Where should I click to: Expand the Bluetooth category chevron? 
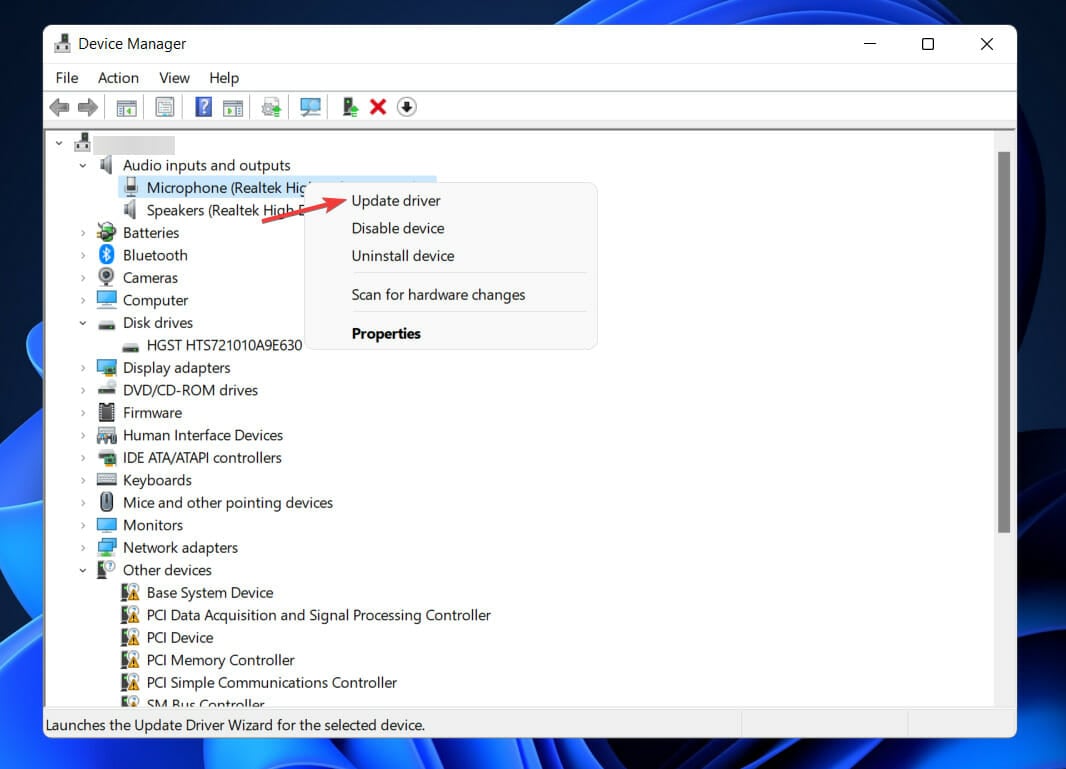[x=83, y=255]
